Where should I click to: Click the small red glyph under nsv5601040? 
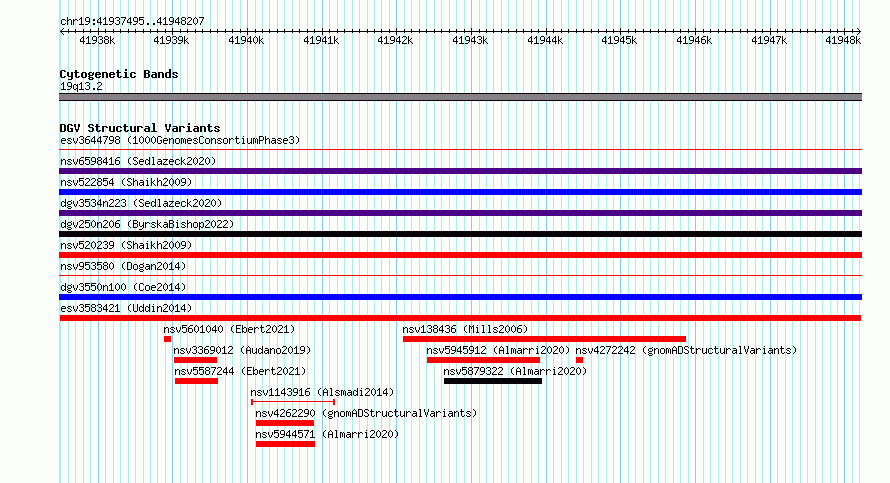pyautogui.click(x=167, y=339)
